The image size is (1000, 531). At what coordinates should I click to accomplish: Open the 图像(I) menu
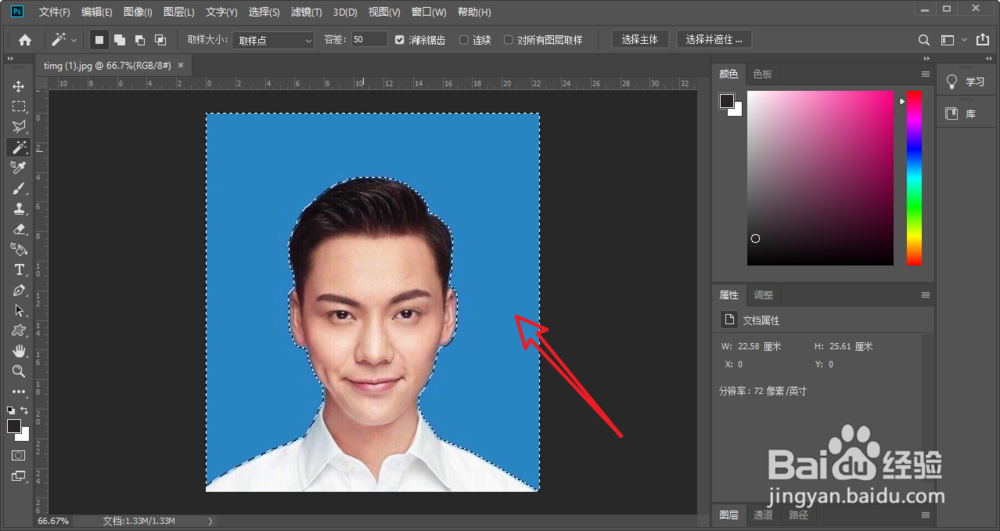click(138, 12)
